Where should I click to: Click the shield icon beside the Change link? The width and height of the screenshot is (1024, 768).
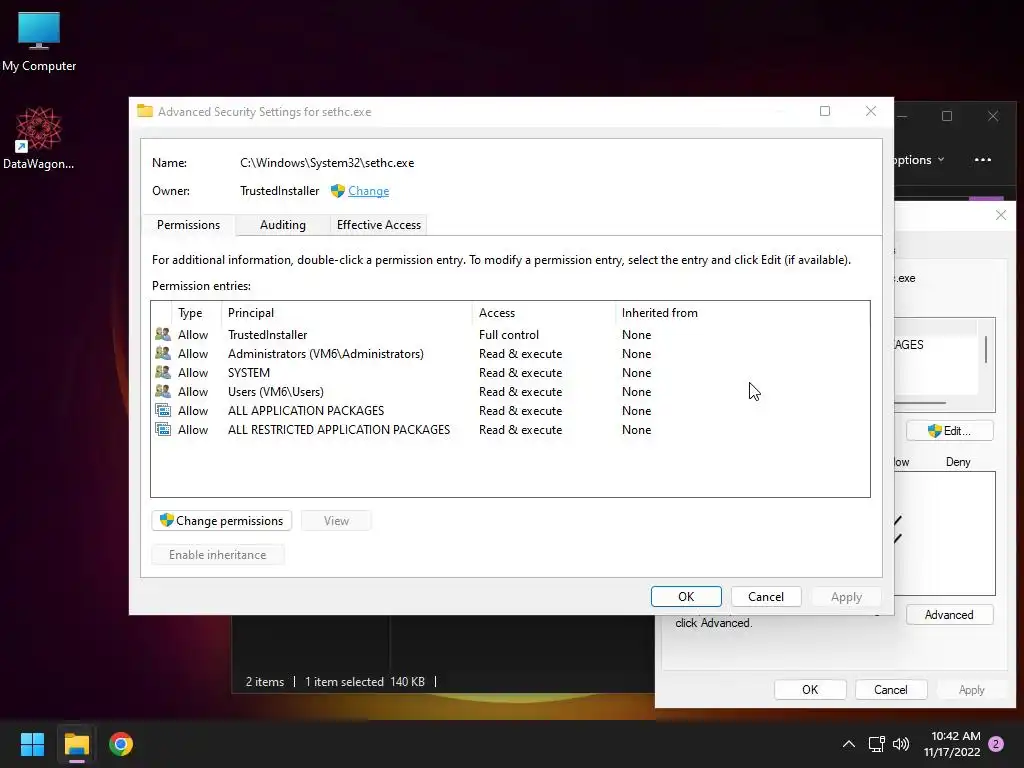point(338,191)
